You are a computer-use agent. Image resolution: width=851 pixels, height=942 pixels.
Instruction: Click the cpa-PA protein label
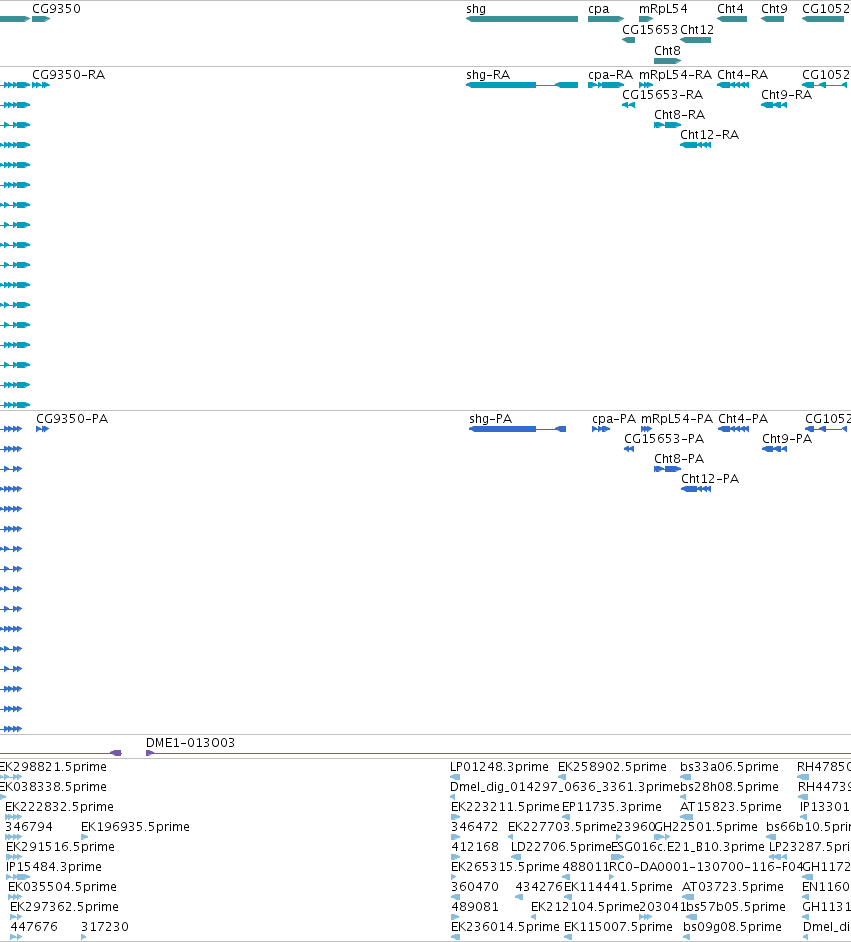coord(614,419)
